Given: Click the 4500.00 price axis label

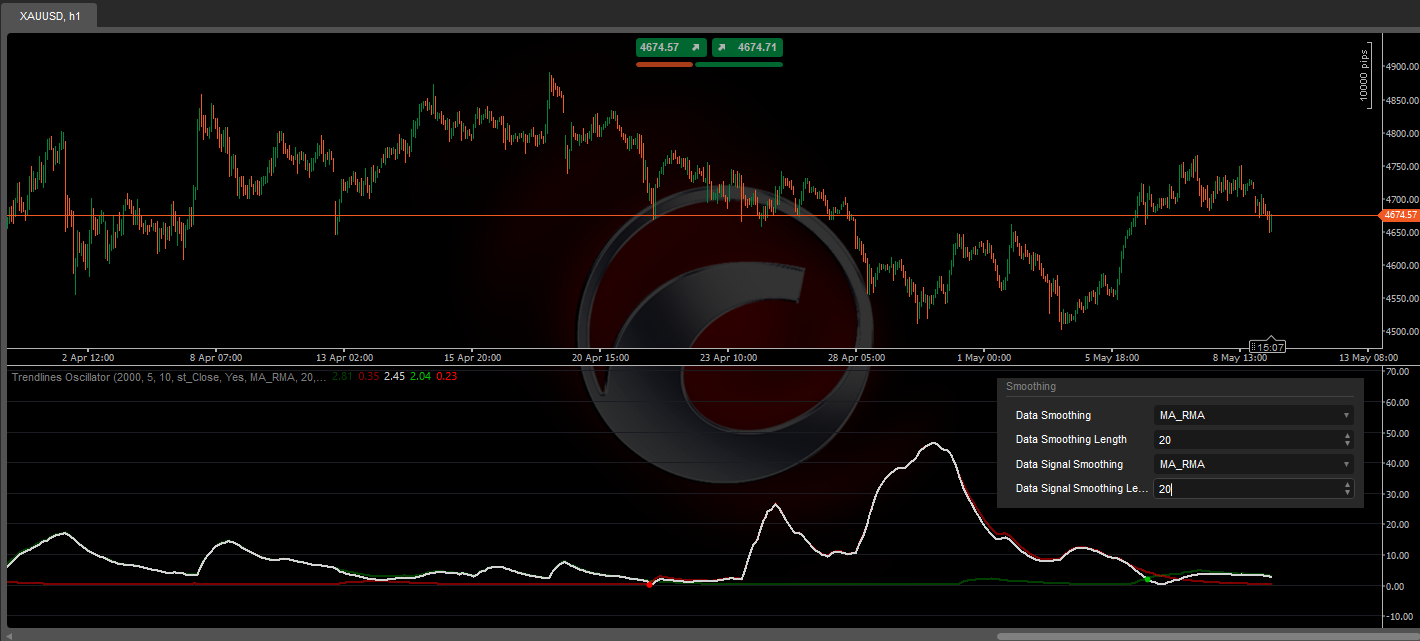Looking at the screenshot, I should (x=1401, y=332).
